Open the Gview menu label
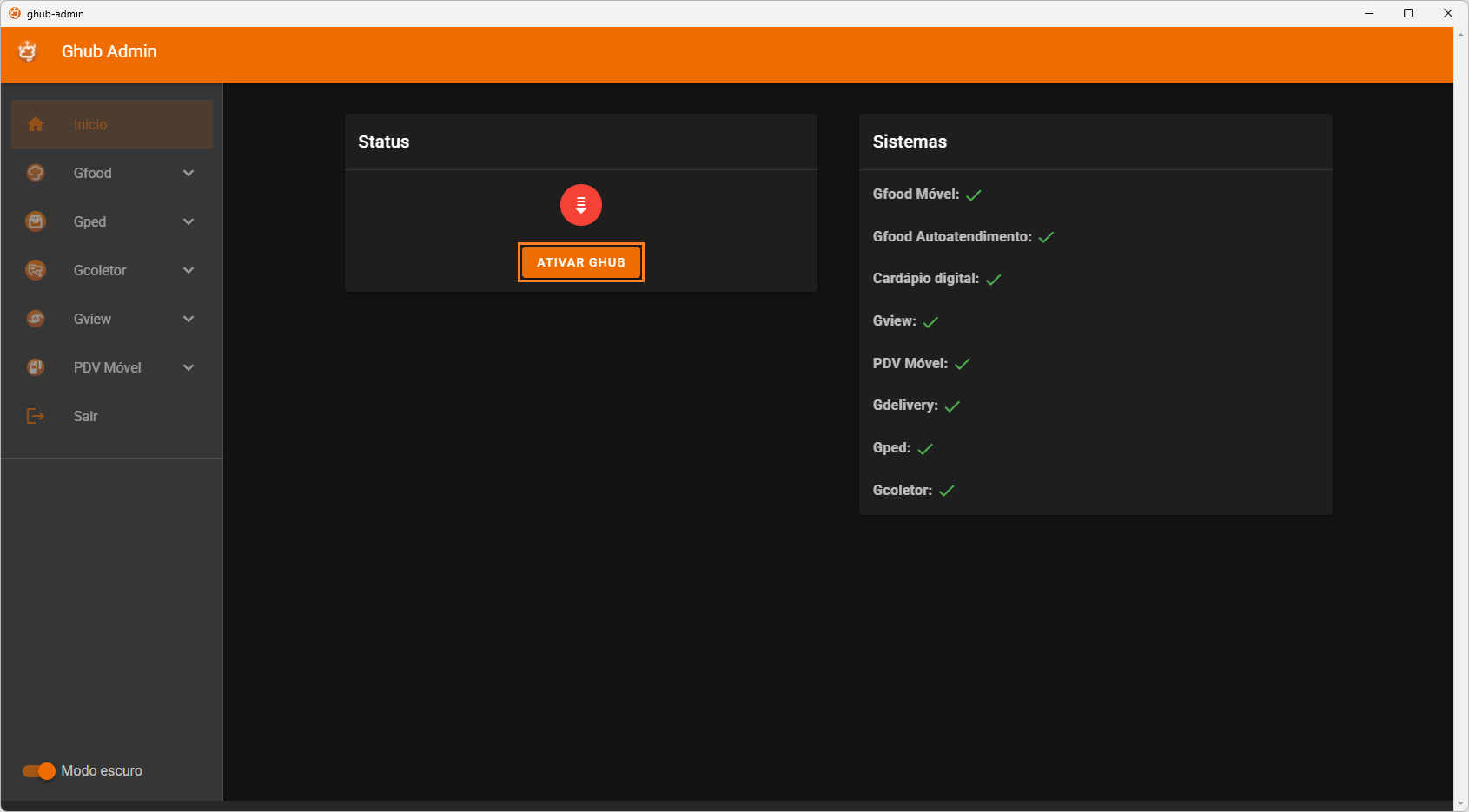The width and height of the screenshot is (1469, 812). pyautogui.click(x=92, y=319)
